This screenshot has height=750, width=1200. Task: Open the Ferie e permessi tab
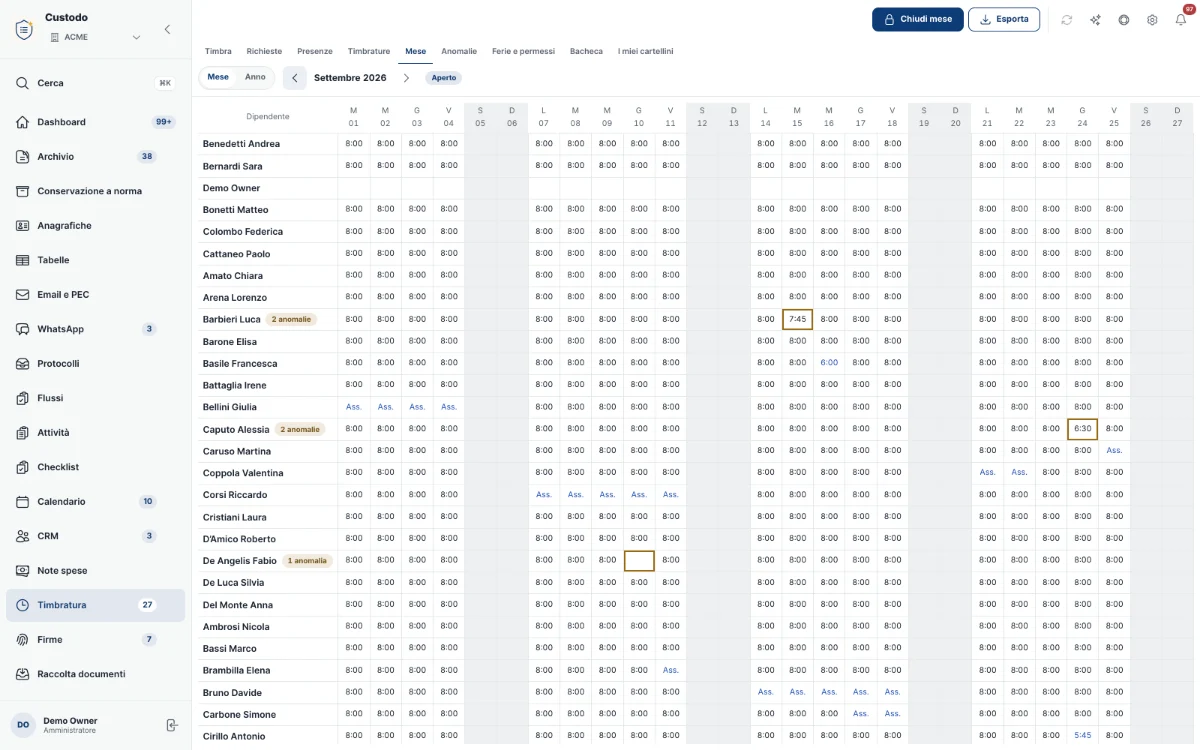[523, 51]
